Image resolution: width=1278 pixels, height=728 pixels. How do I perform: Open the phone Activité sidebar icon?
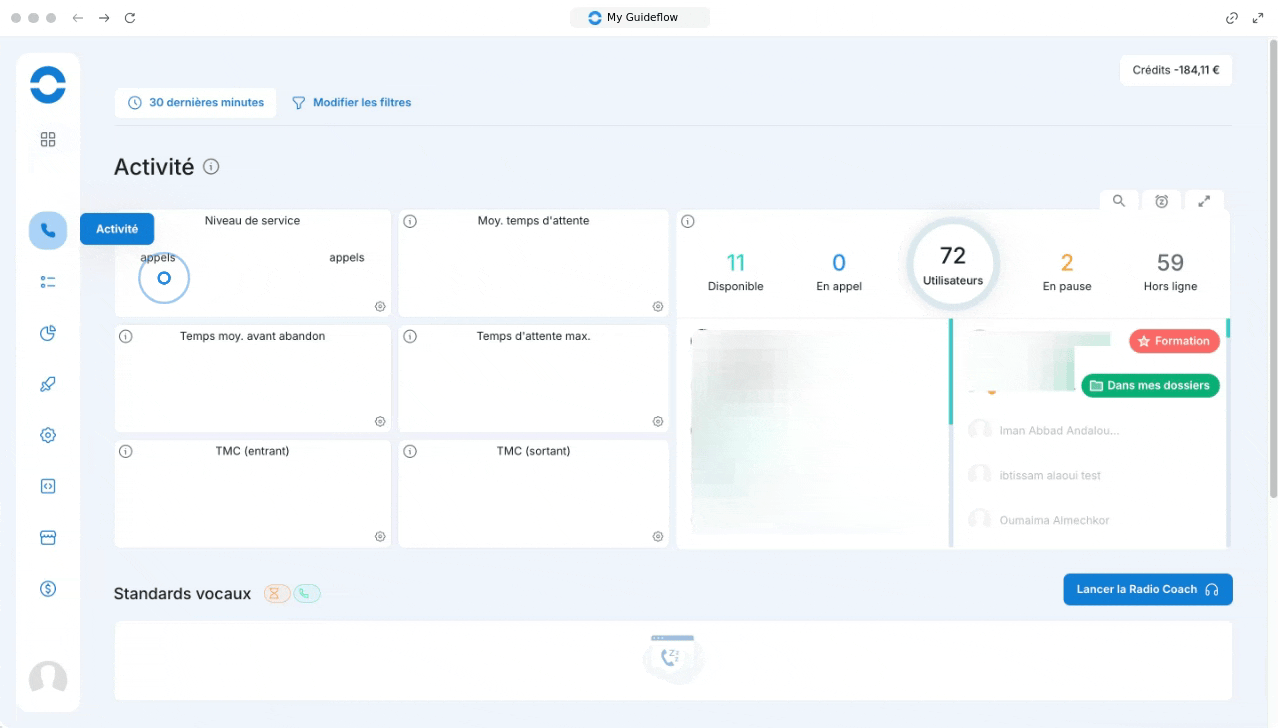(48, 230)
